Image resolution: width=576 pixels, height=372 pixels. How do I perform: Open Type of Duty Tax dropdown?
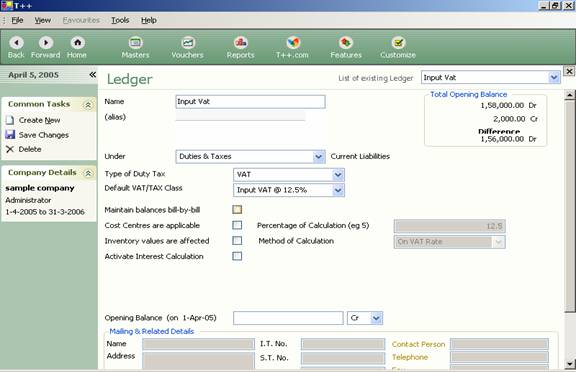tap(338, 175)
